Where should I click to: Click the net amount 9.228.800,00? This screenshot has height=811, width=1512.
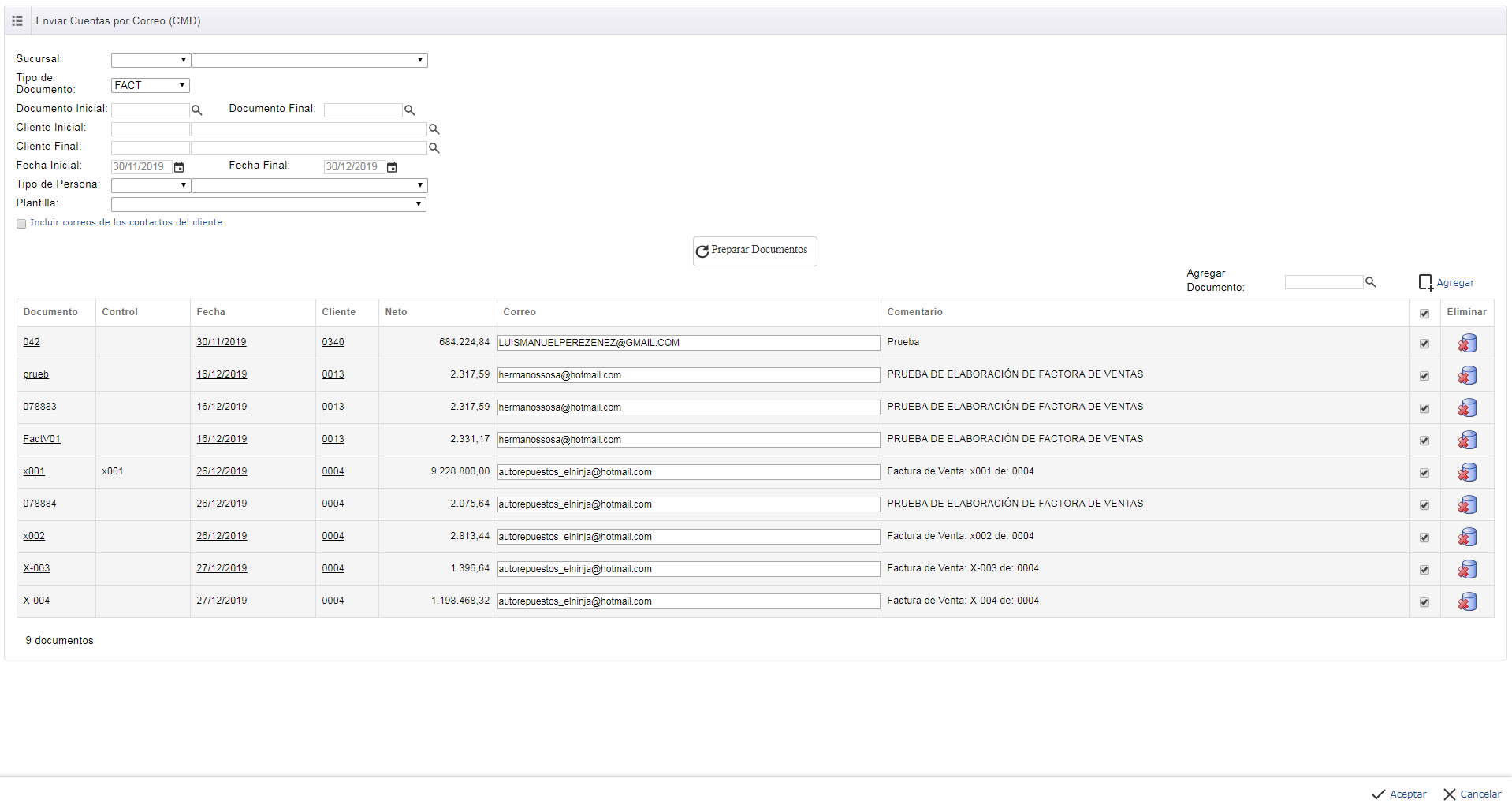click(460, 471)
